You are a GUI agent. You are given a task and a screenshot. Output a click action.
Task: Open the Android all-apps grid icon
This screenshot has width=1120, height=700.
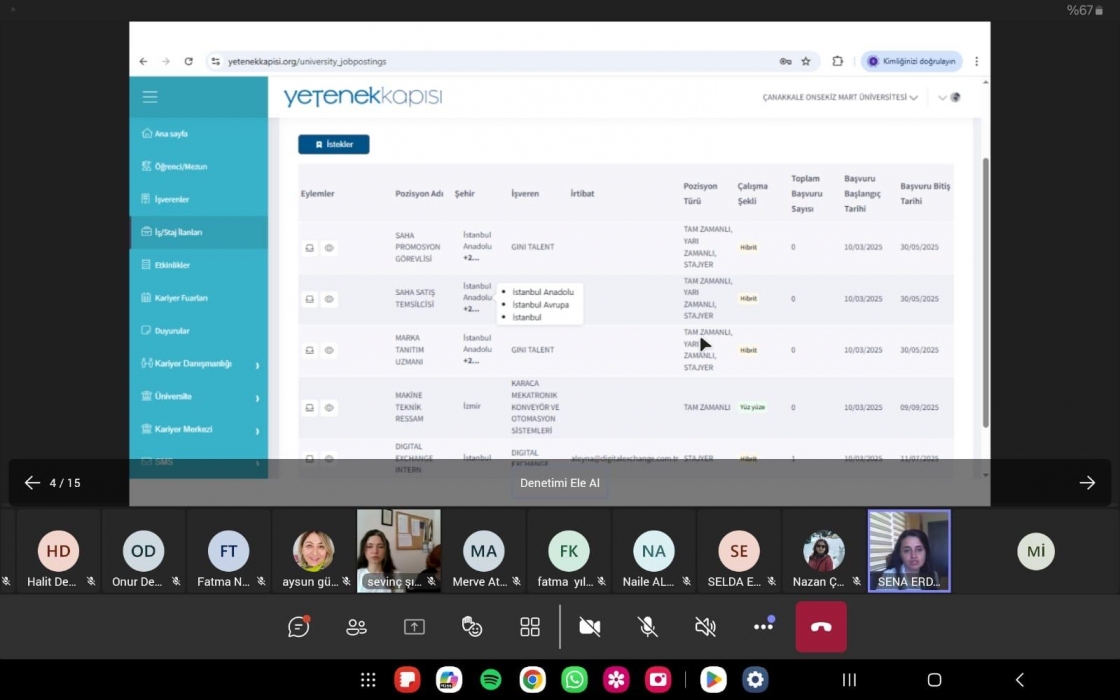pyautogui.click(x=368, y=679)
